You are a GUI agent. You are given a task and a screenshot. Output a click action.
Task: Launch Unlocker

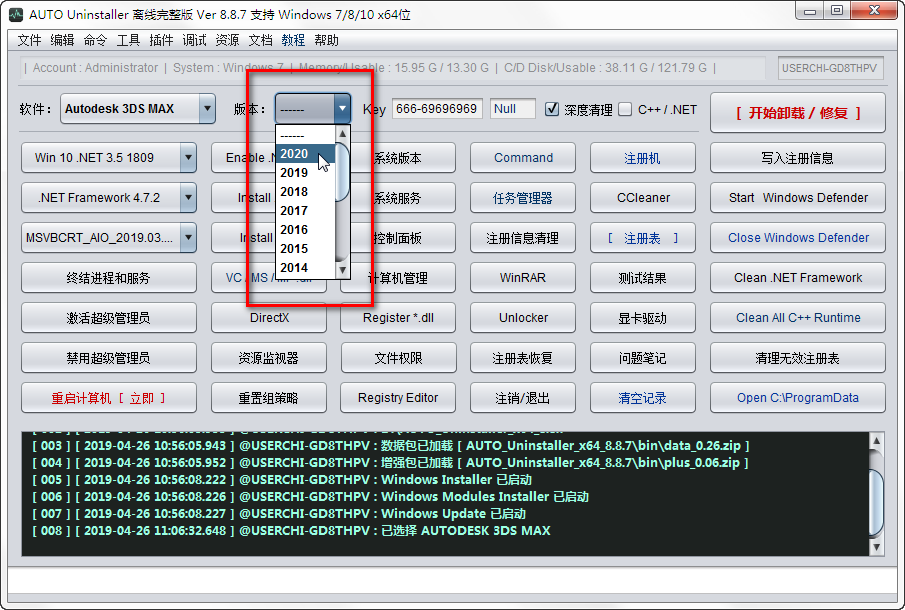pos(523,317)
